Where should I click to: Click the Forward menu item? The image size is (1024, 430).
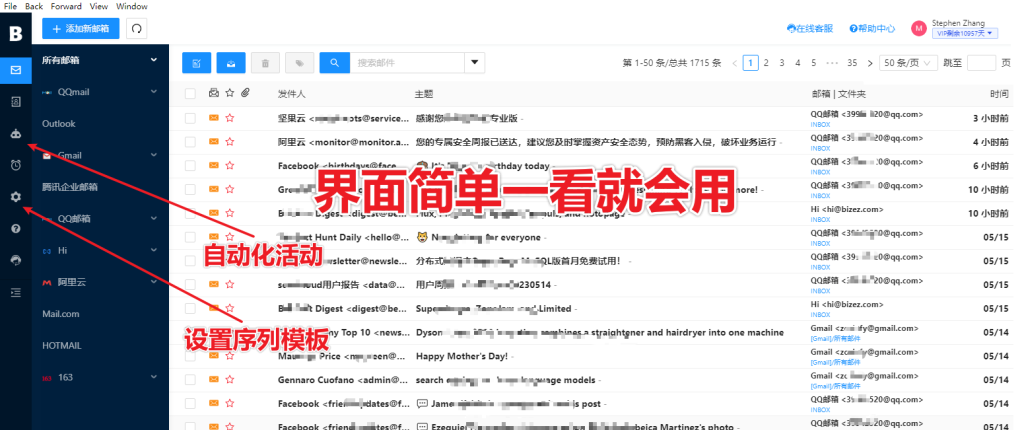[66, 6]
